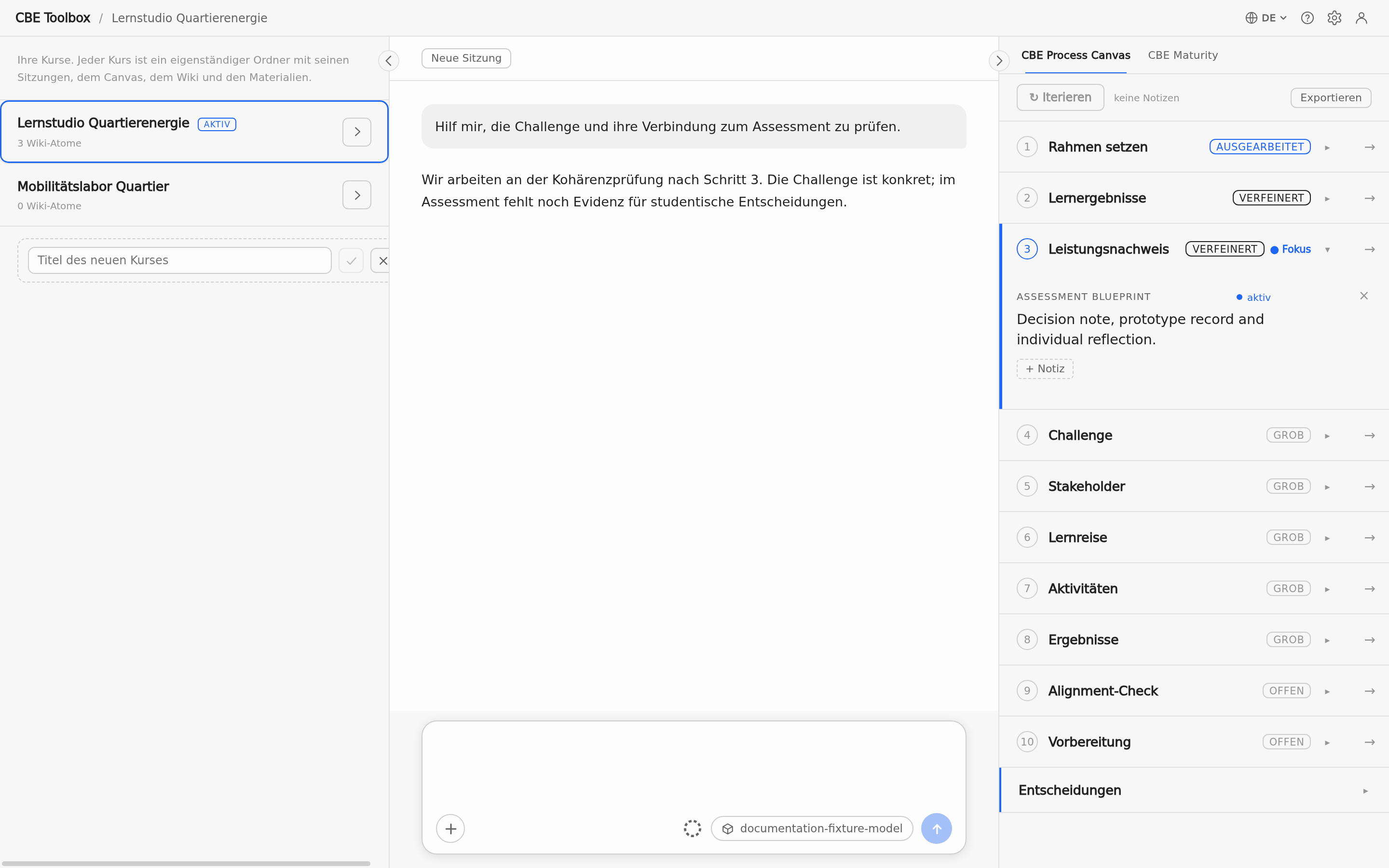Expand the Stakeholder step

coord(1327,487)
